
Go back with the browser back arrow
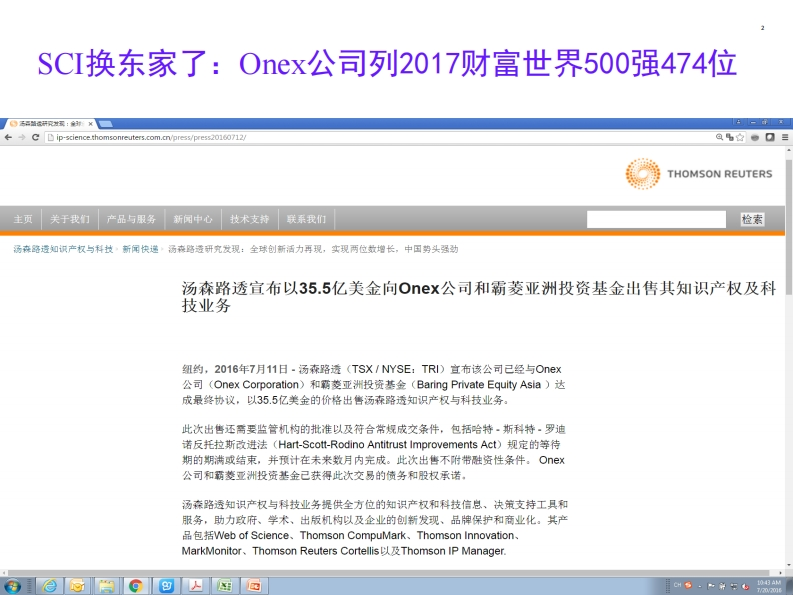(x=8, y=137)
